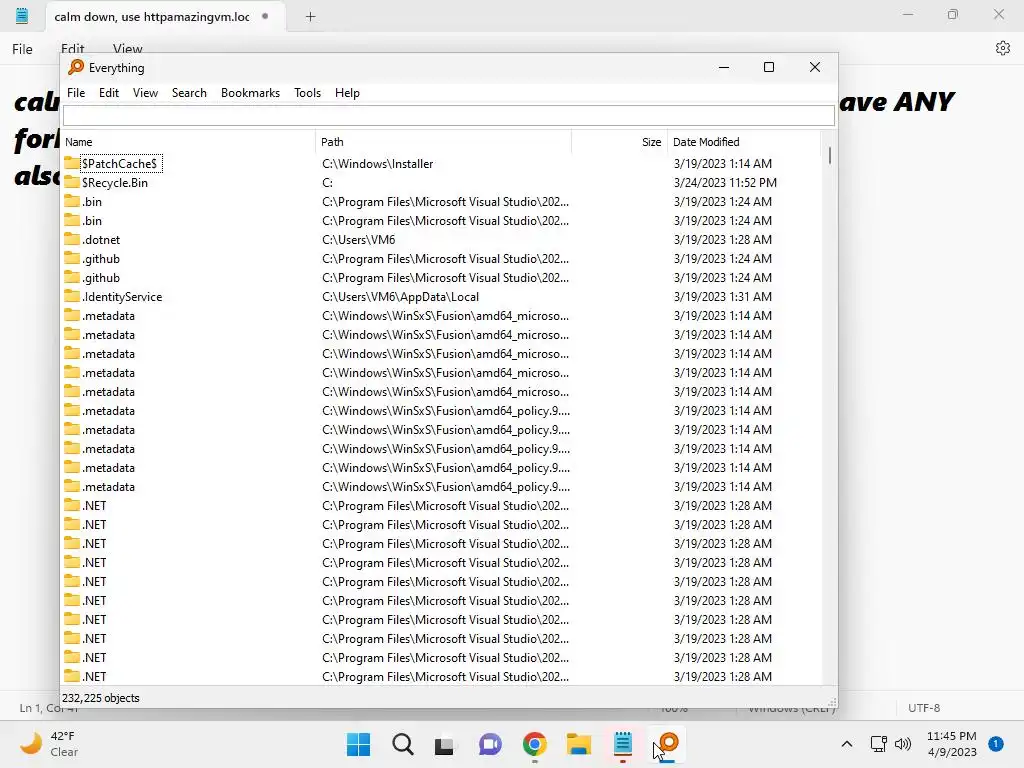This screenshot has width=1024, height=768.
Task: Switch to Notepad via the taskbar icon
Action: click(x=623, y=744)
